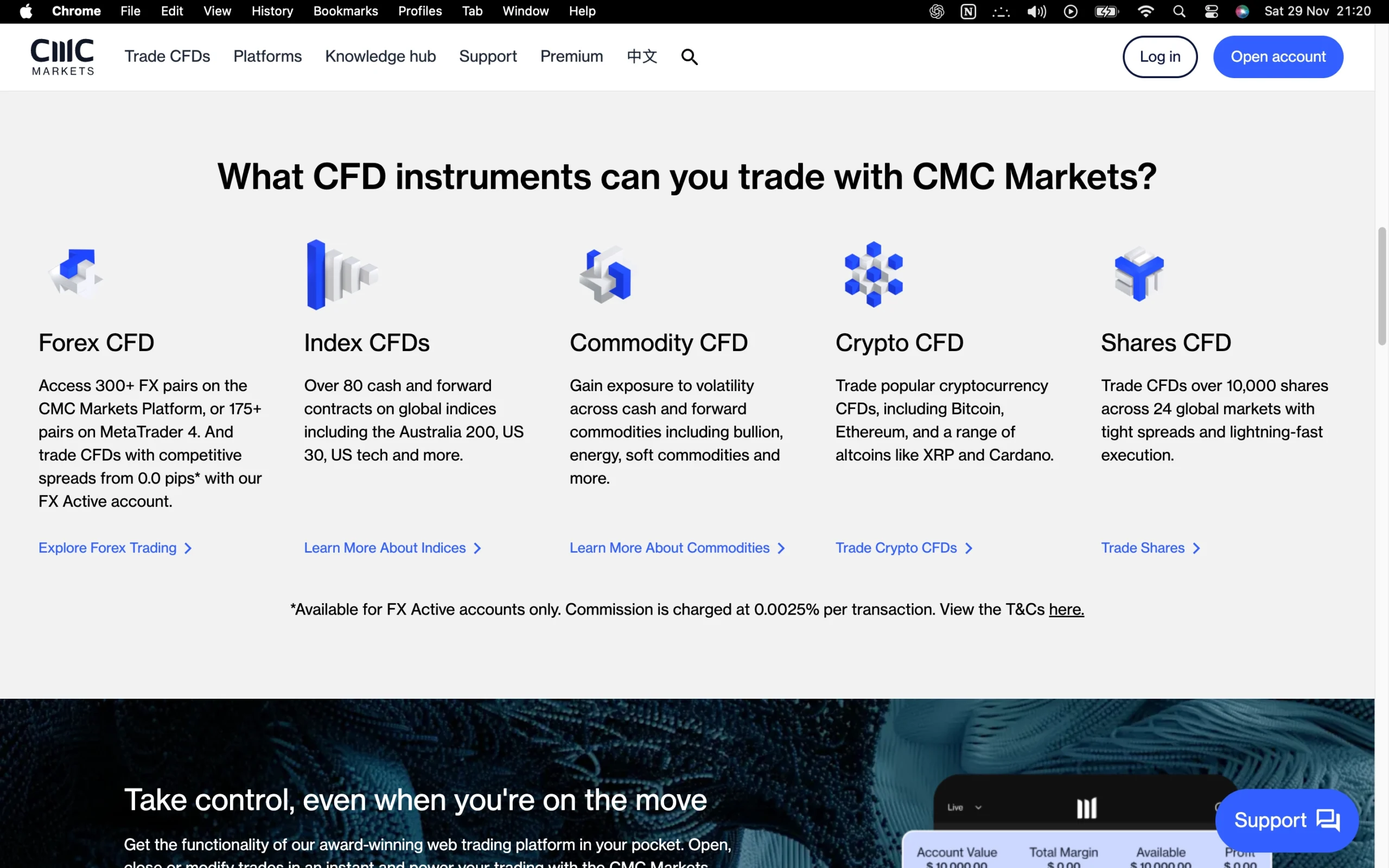Open macOS Control Center
Viewport: 1389px width, 868px height.
[1211, 11]
